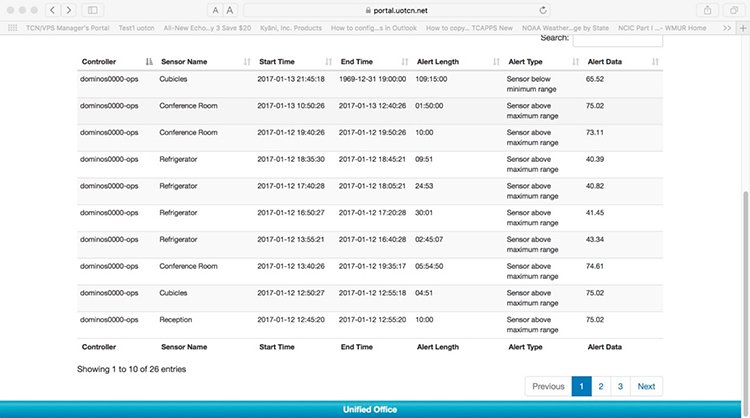Select the Reception sensor name cell
The height and width of the screenshot is (418, 750).
point(176,320)
